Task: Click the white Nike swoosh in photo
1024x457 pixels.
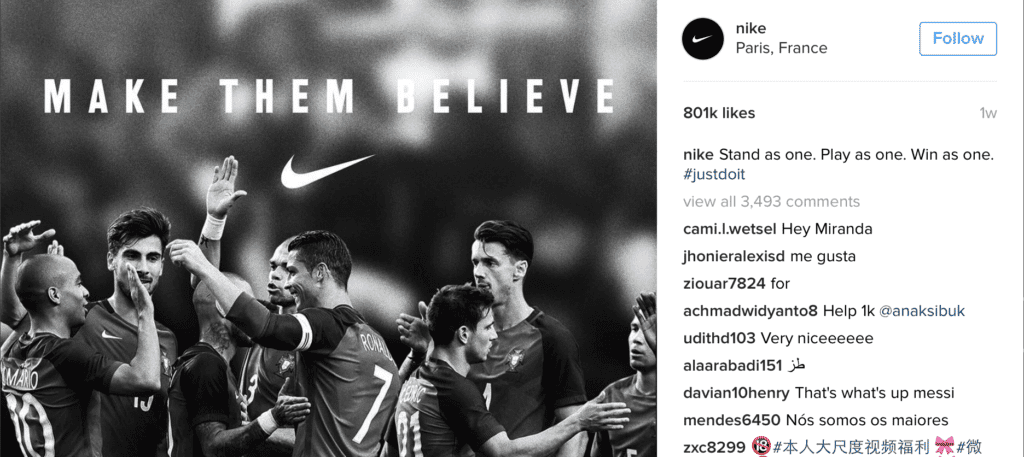Action: point(328,172)
